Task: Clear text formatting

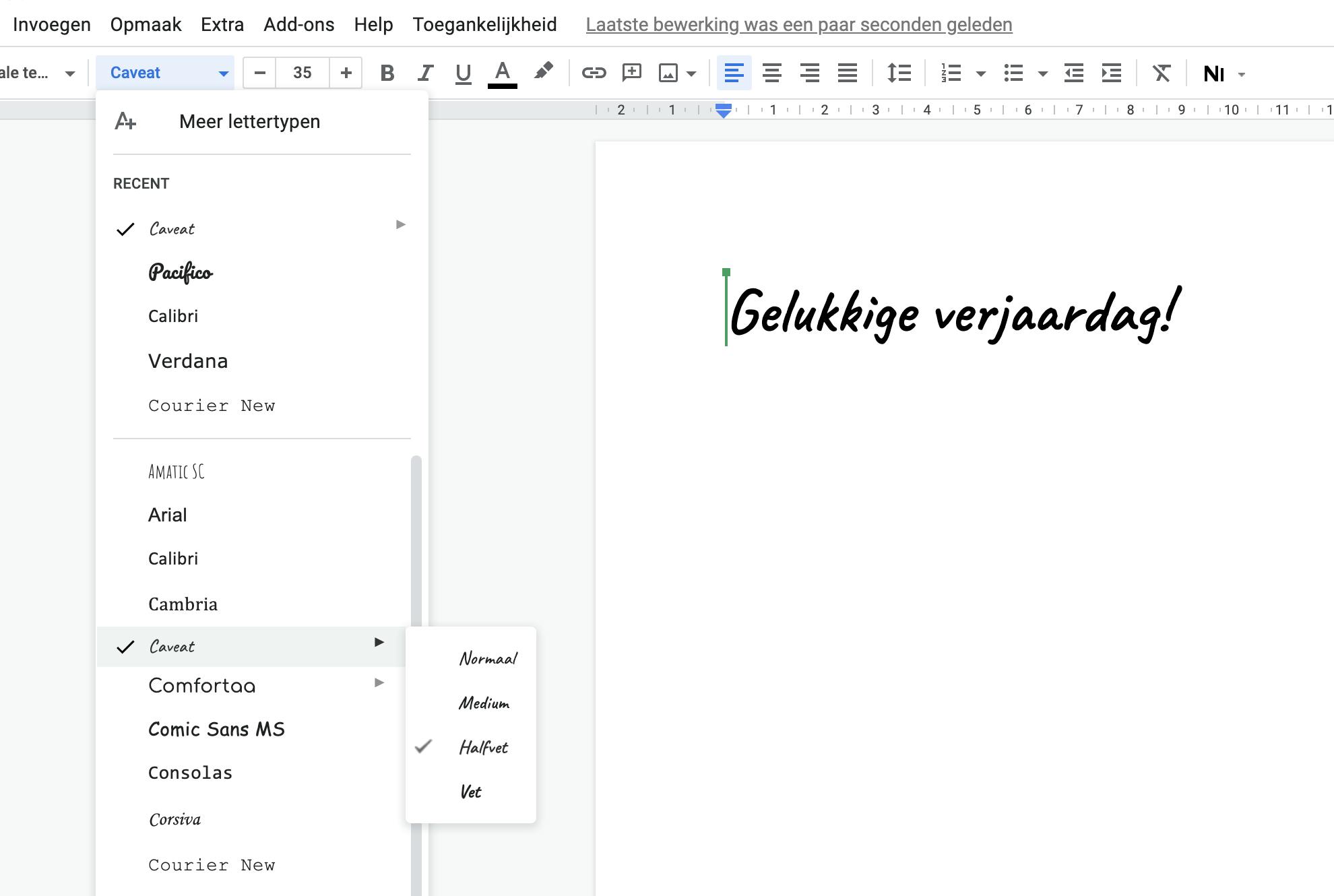Action: coord(1162,73)
